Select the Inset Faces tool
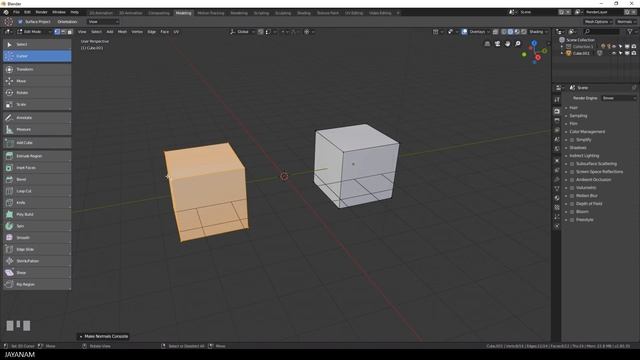640x360 pixels. coord(37,168)
